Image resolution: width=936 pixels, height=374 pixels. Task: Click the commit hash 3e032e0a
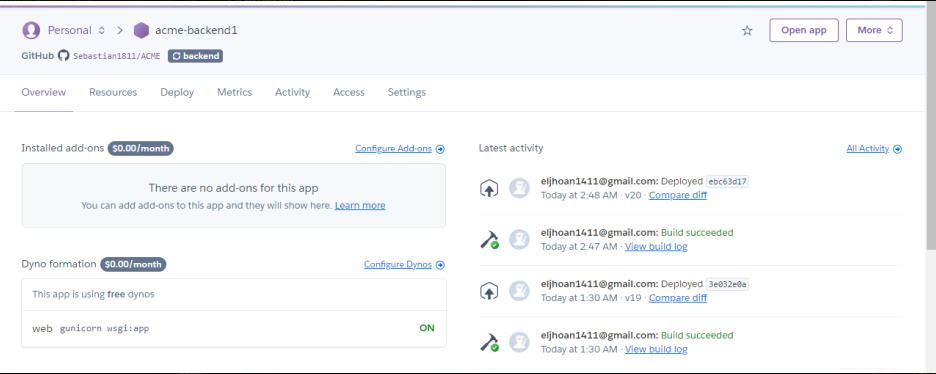(x=727, y=285)
